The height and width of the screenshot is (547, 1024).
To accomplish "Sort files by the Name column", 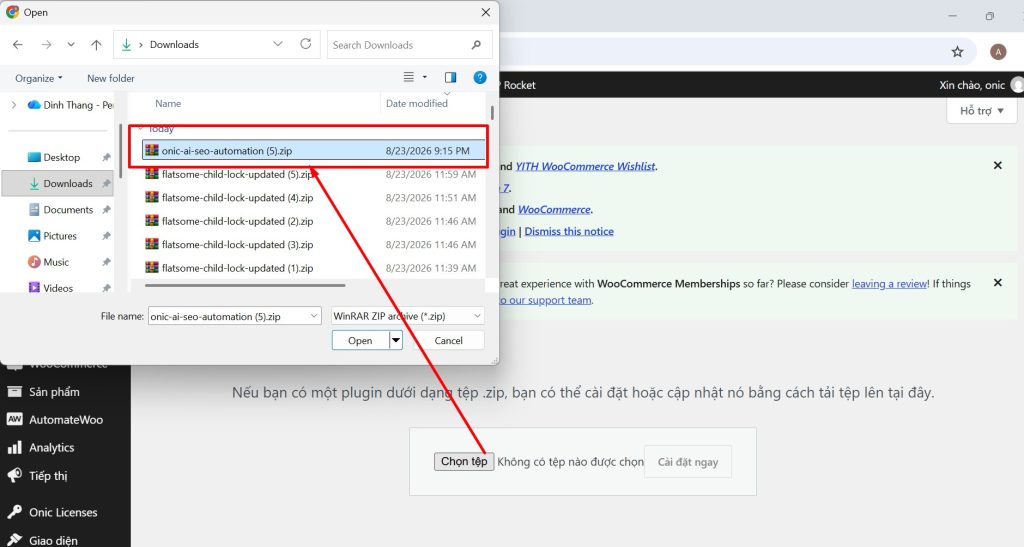I will coord(168,103).
